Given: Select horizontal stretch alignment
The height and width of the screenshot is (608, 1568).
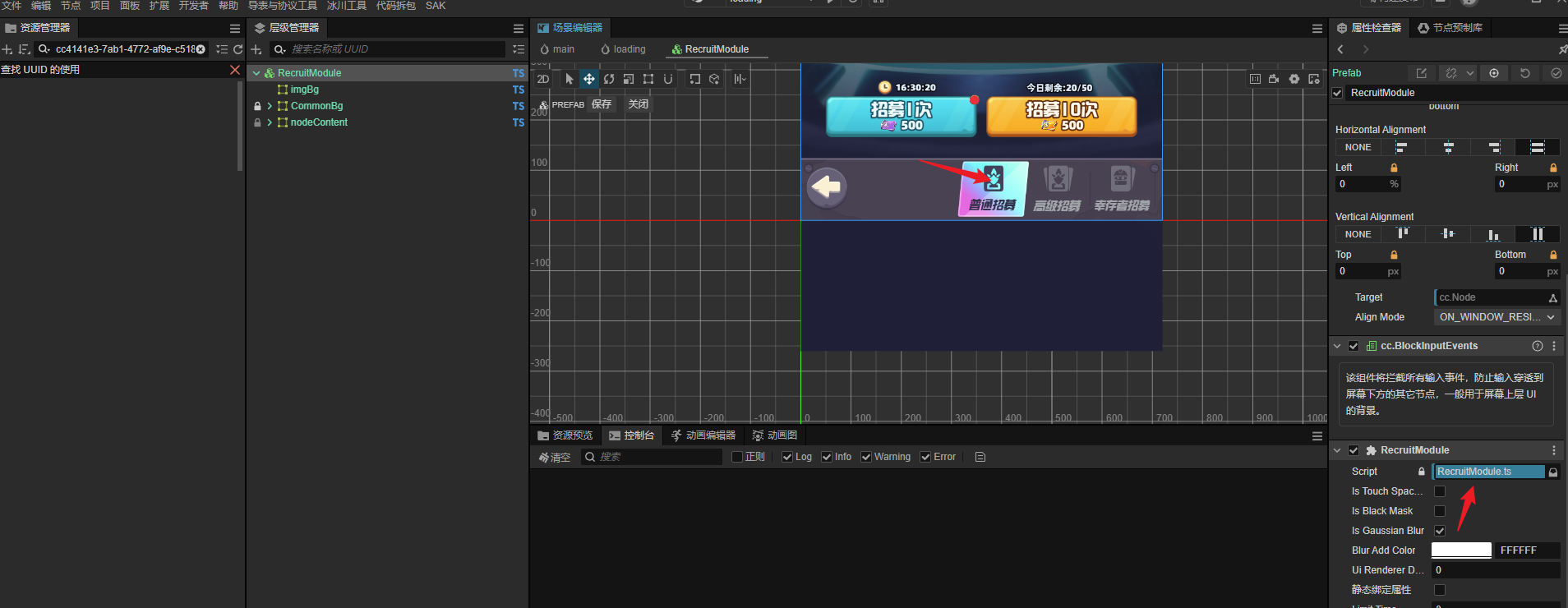Looking at the screenshot, I should 1538,147.
